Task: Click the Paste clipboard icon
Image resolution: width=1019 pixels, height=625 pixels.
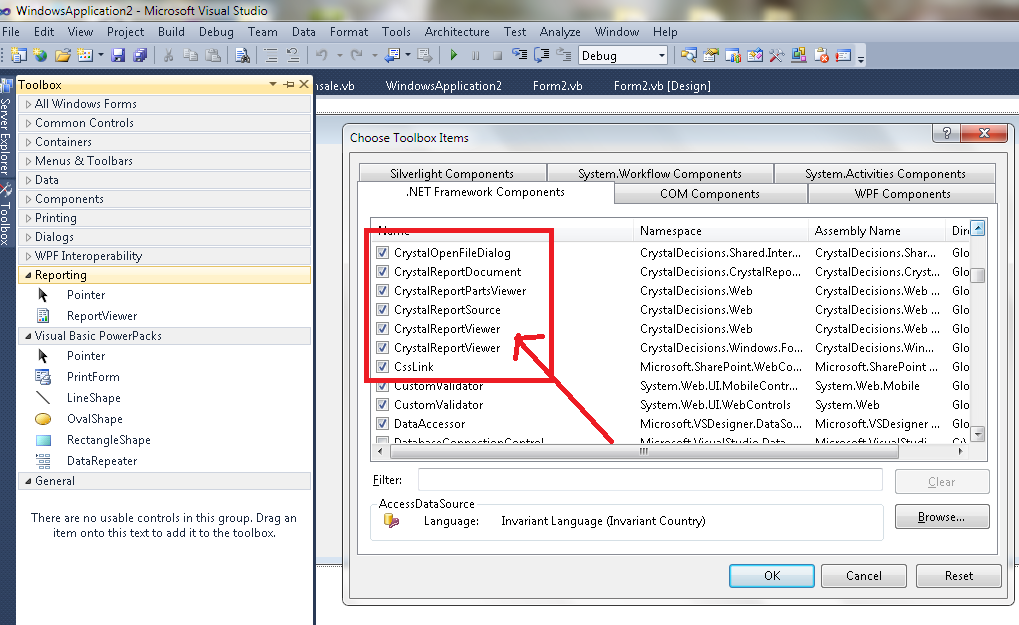Action: click(x=213, y=56)
